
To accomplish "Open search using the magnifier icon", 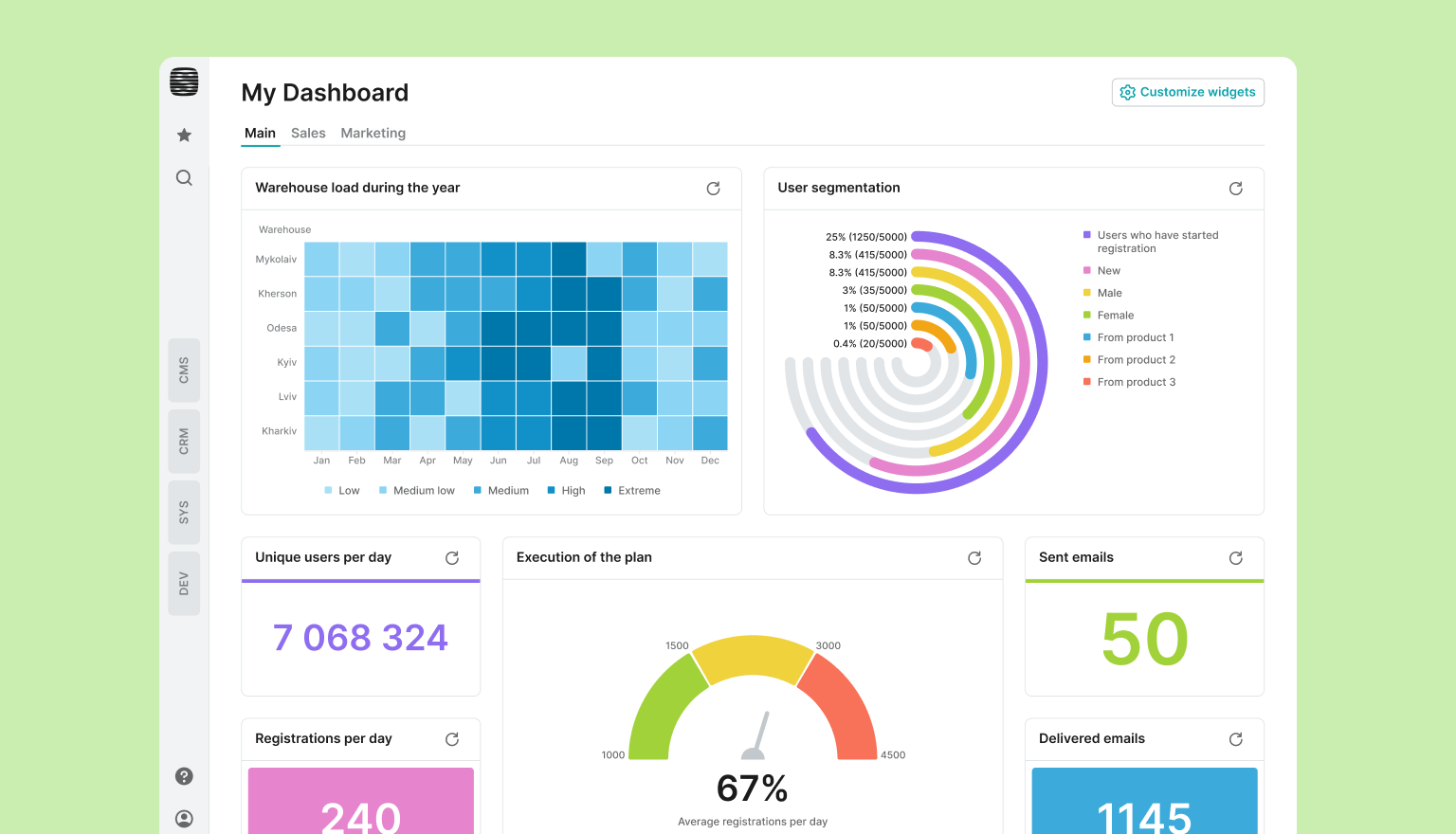I will click(x=184, y=178).
